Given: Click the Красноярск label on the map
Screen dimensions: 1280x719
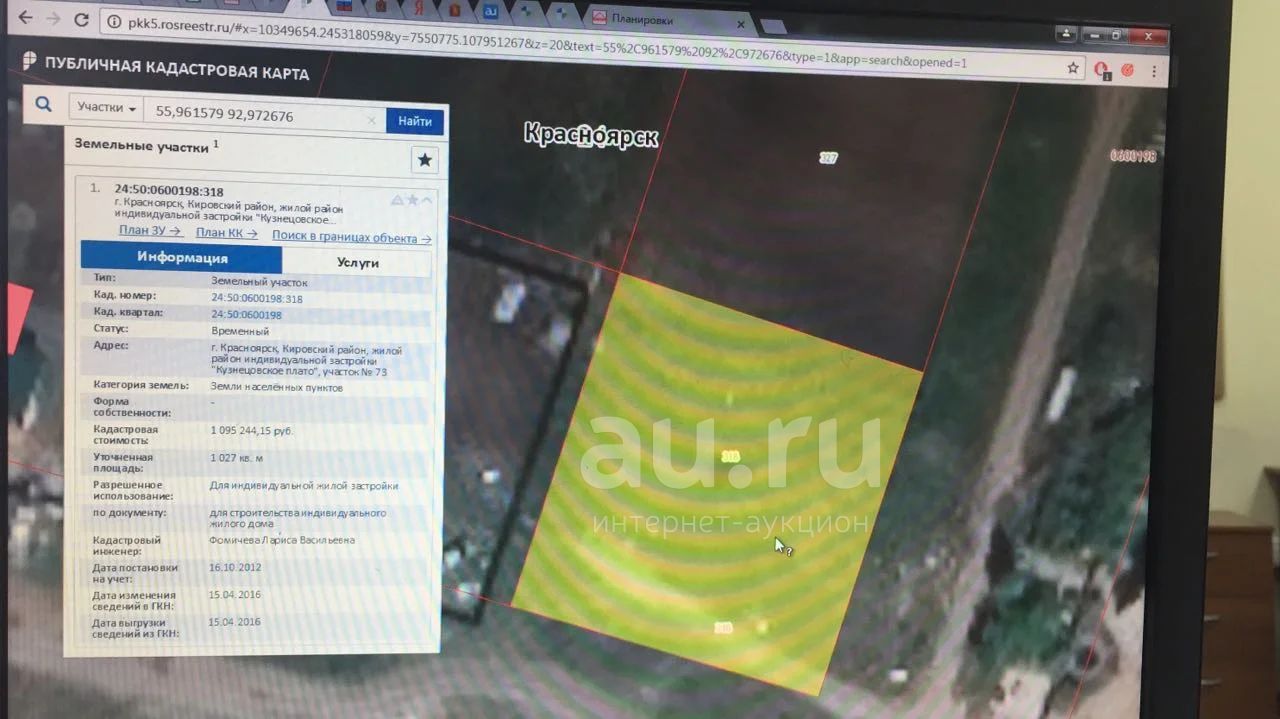Looking at the screenshot, I should pos(591,135).
